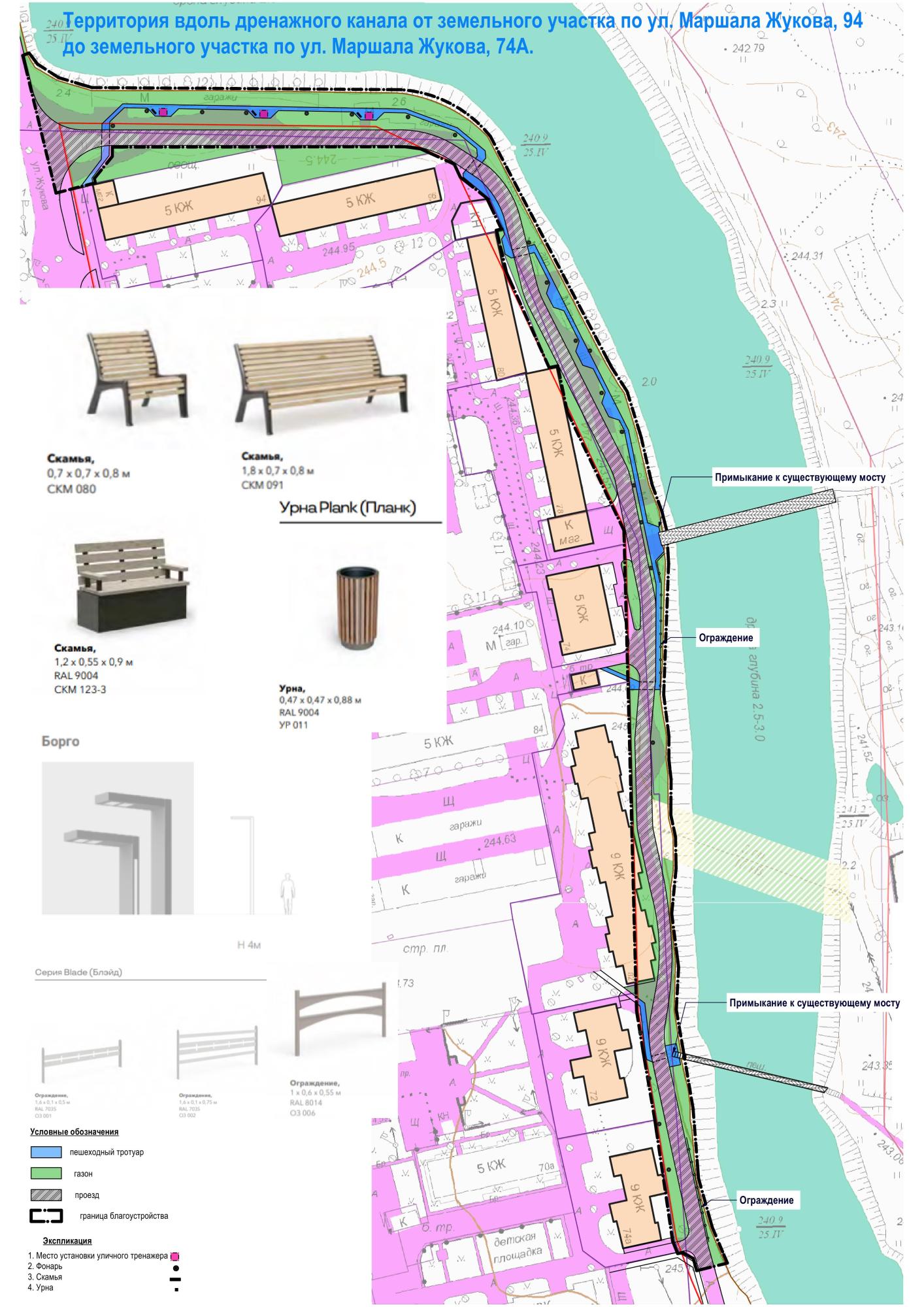
Task: Click the elevation mark '244.31'
Action: point(806,256)
